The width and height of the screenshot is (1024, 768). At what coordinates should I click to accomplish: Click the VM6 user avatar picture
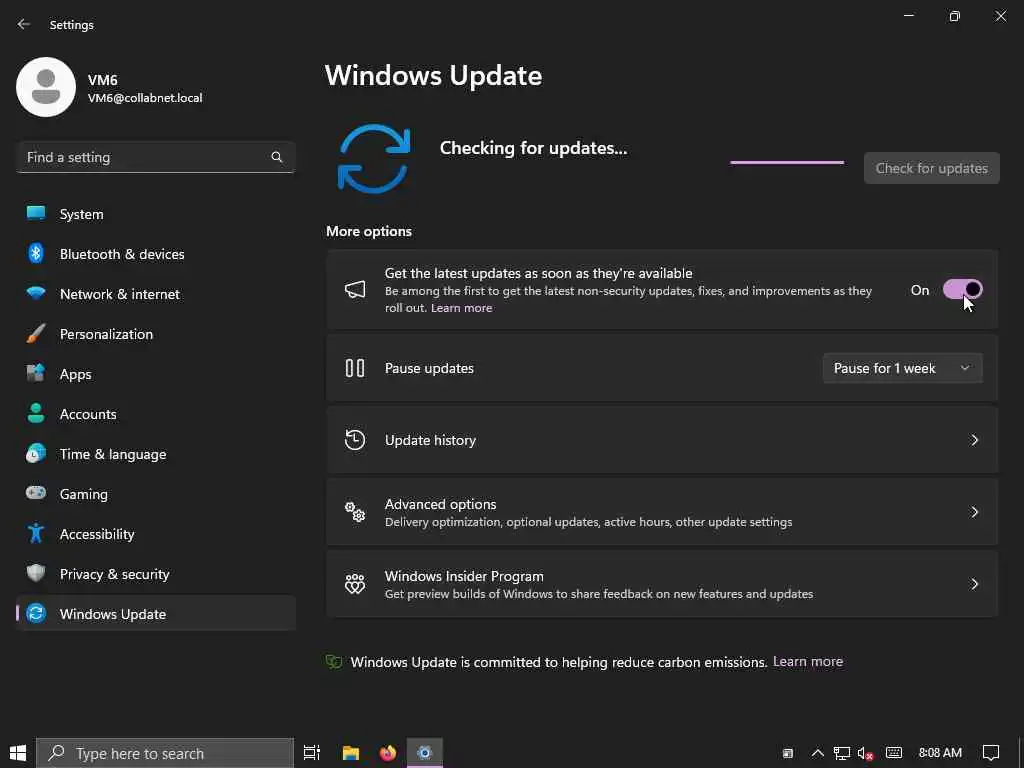pyautogui.click(x=46, y=87)
